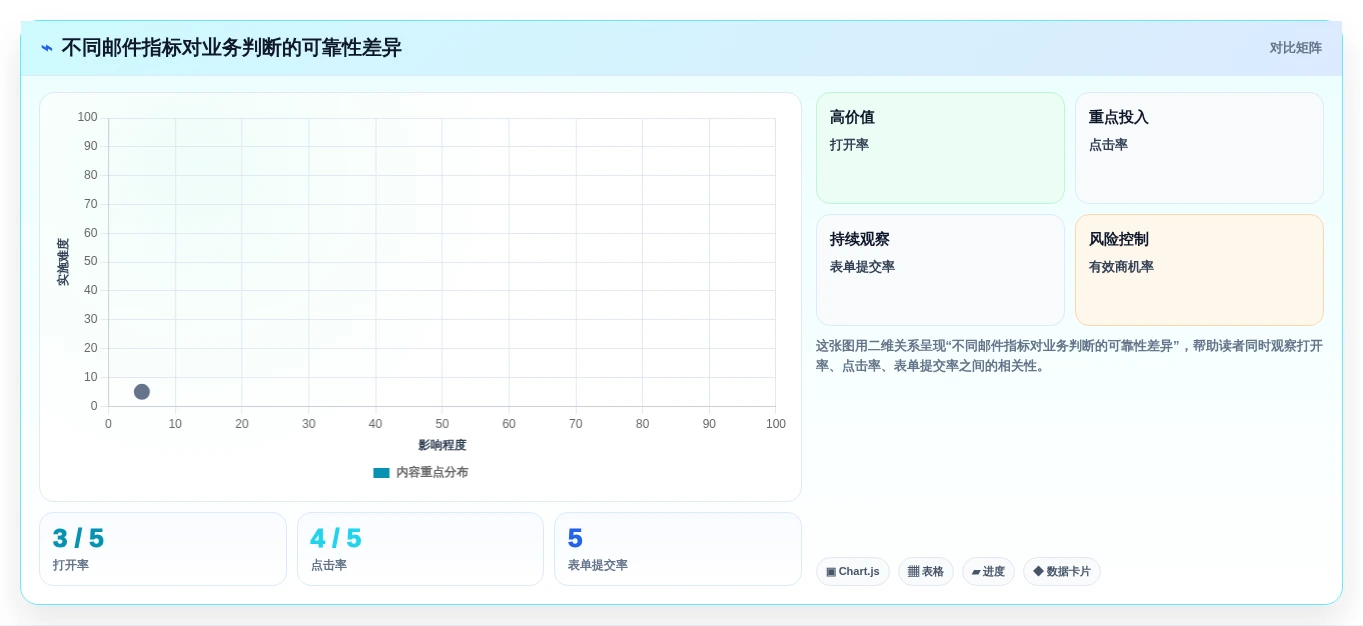Click the 表格 tag chip
Screen dimensions: 1363x626
926,572
